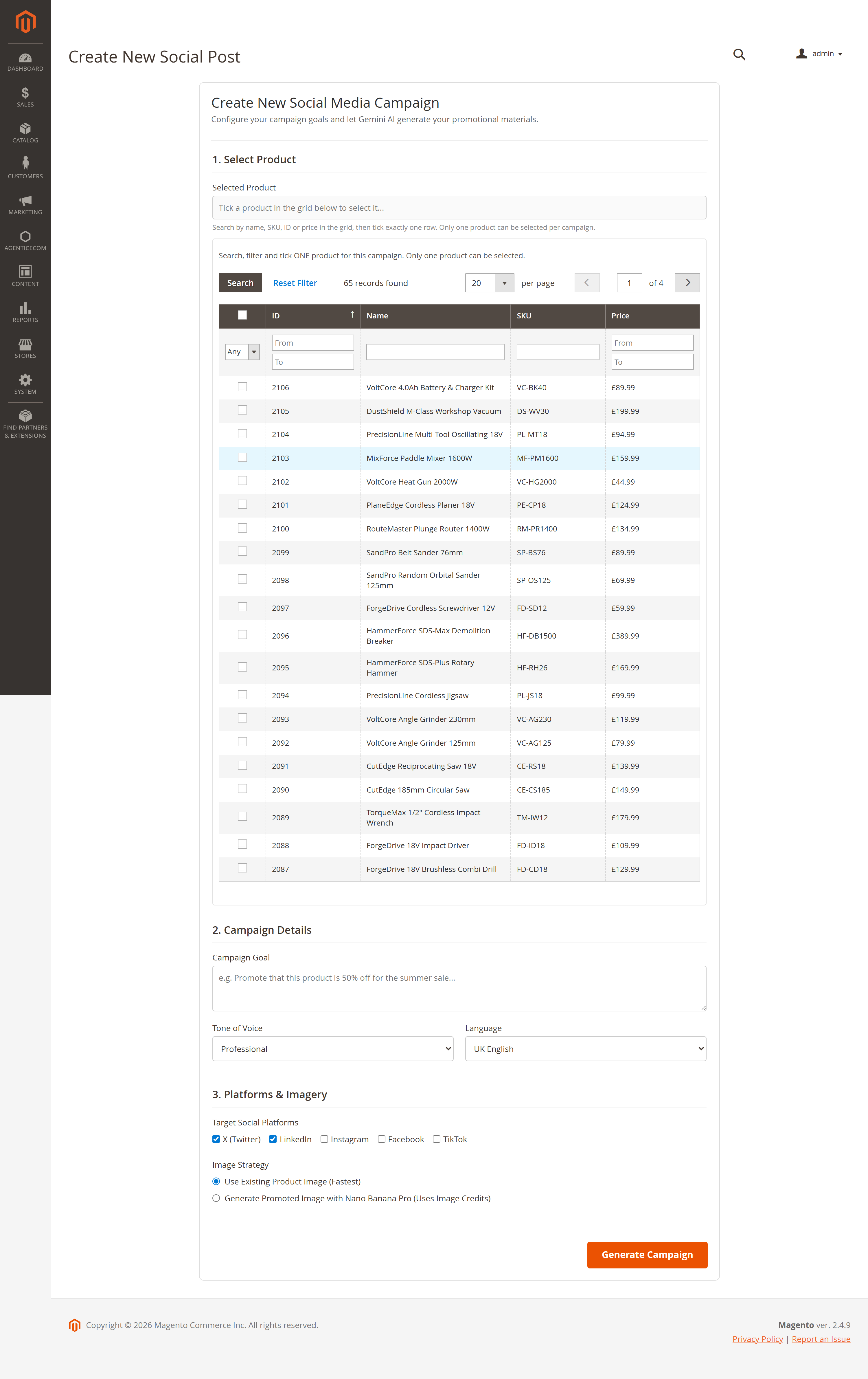Tick the SandPro Belt Sander row checkbox
The height and width of the screenshot is (1379, 868).
point(242,551)
